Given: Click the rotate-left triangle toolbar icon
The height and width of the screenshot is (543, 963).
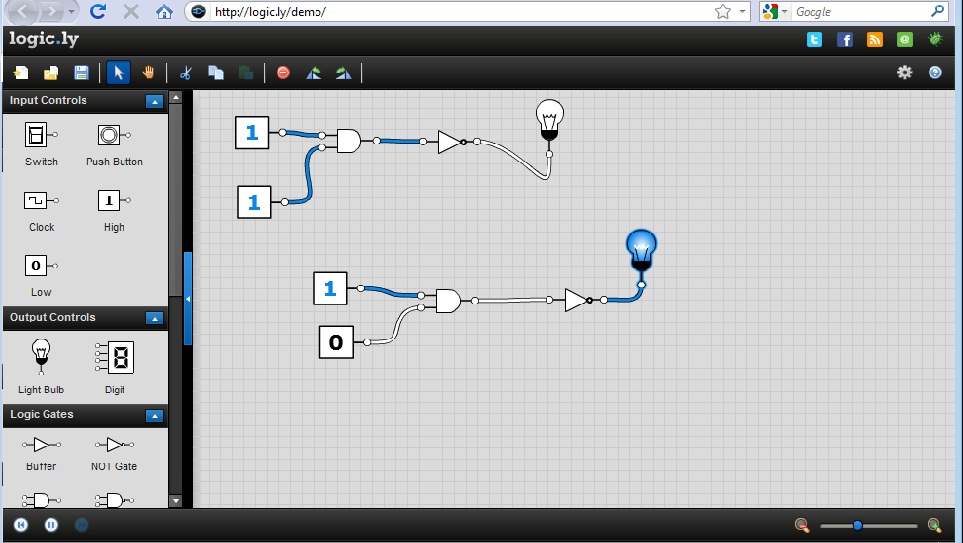Looking at the screenshot, I should 313,73.
